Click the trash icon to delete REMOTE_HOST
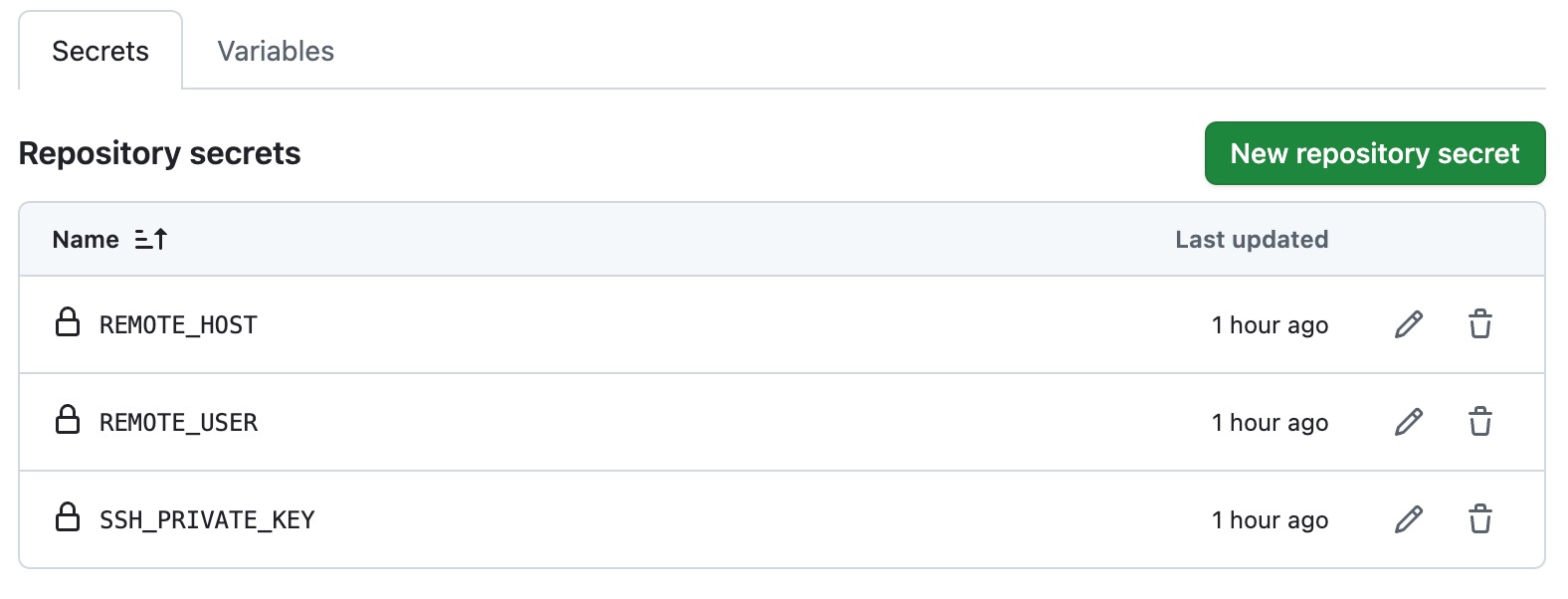 tap(1479, 324)
